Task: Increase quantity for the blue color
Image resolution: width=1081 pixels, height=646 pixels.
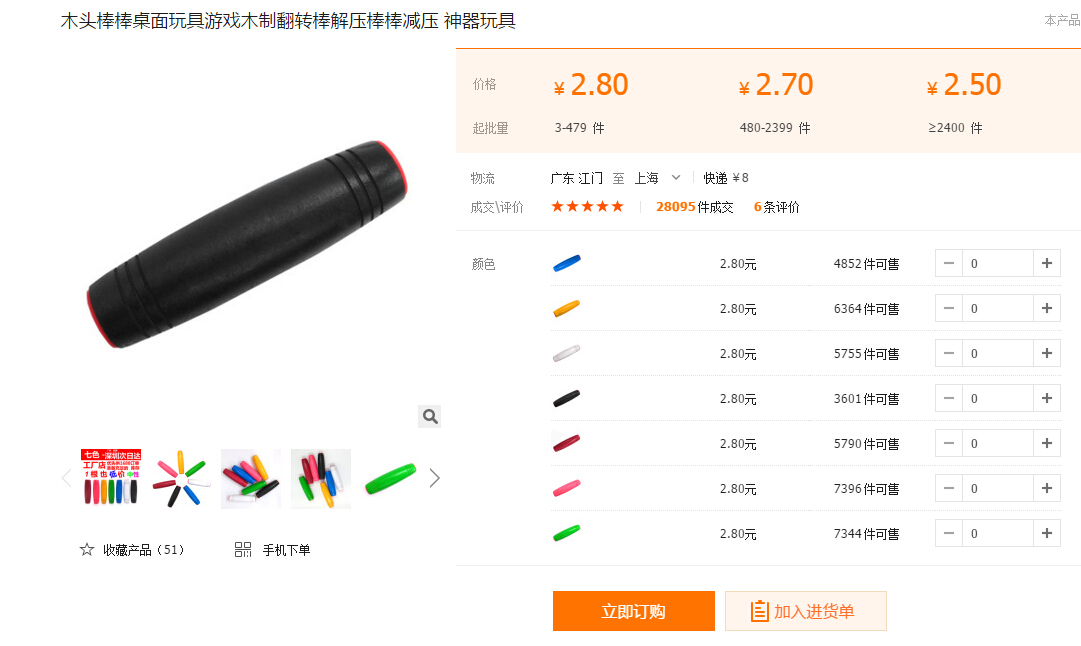Action: click(1047, 263)
